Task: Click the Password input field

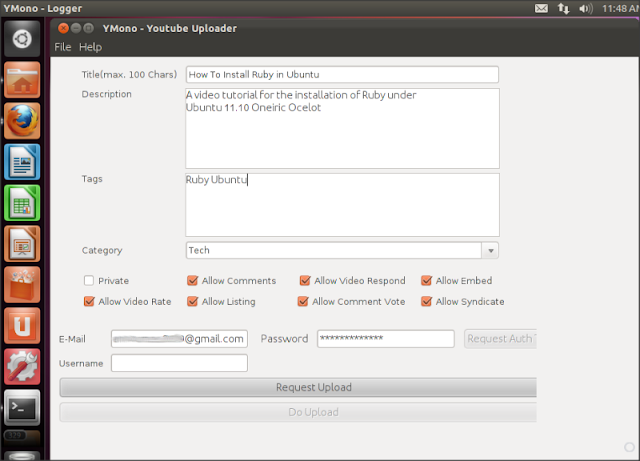Action: click(386, 339)
